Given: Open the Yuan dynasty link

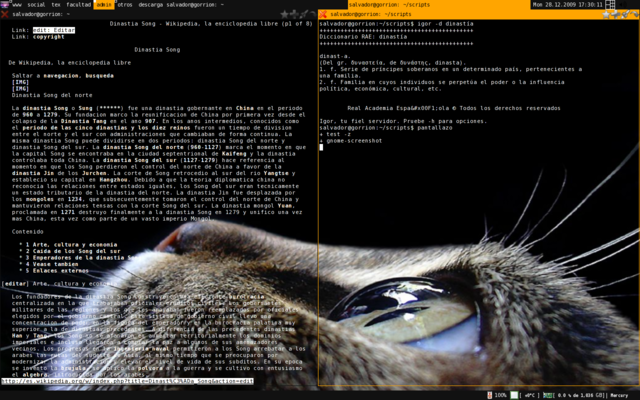Looking at the screenshot, I should (x=285, y=206).
